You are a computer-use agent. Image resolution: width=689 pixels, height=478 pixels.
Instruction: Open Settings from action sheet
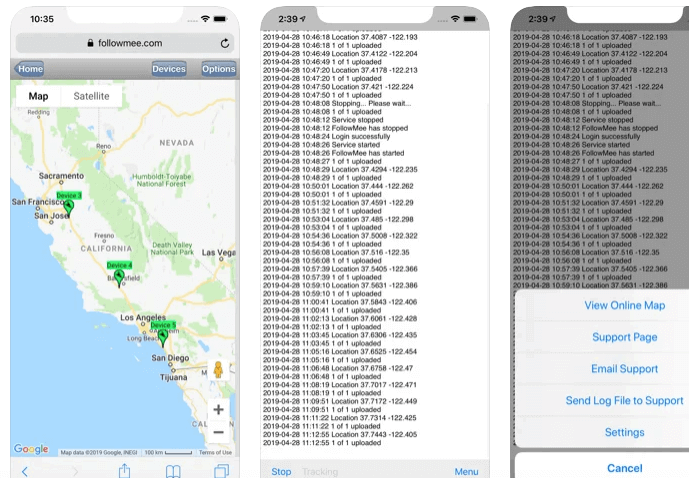[x=624, y=432]
